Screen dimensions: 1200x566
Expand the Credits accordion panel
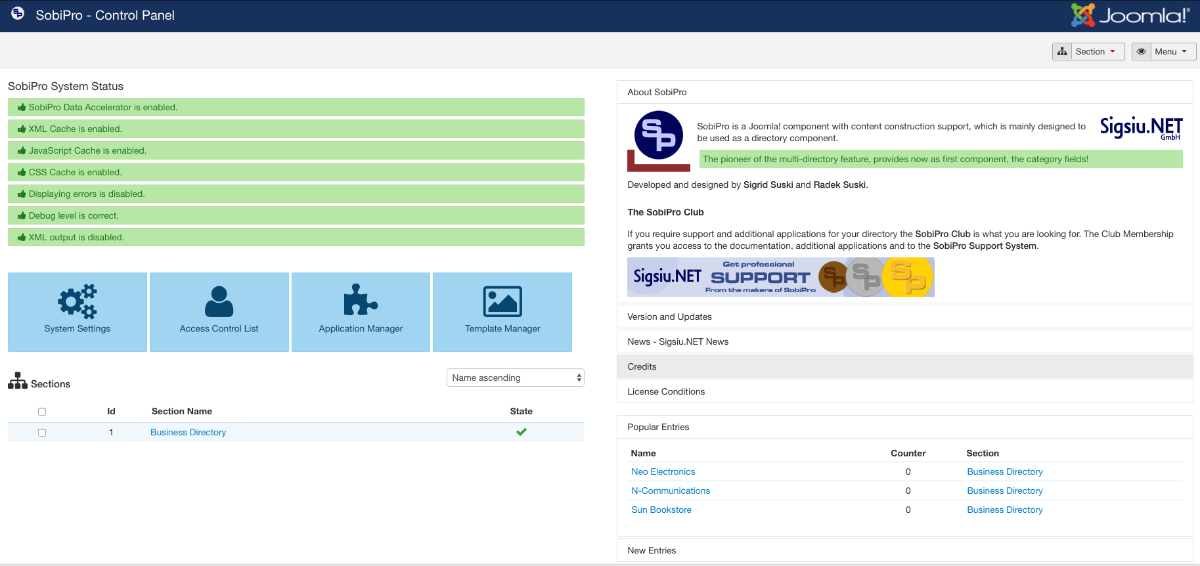click(642, 367)
